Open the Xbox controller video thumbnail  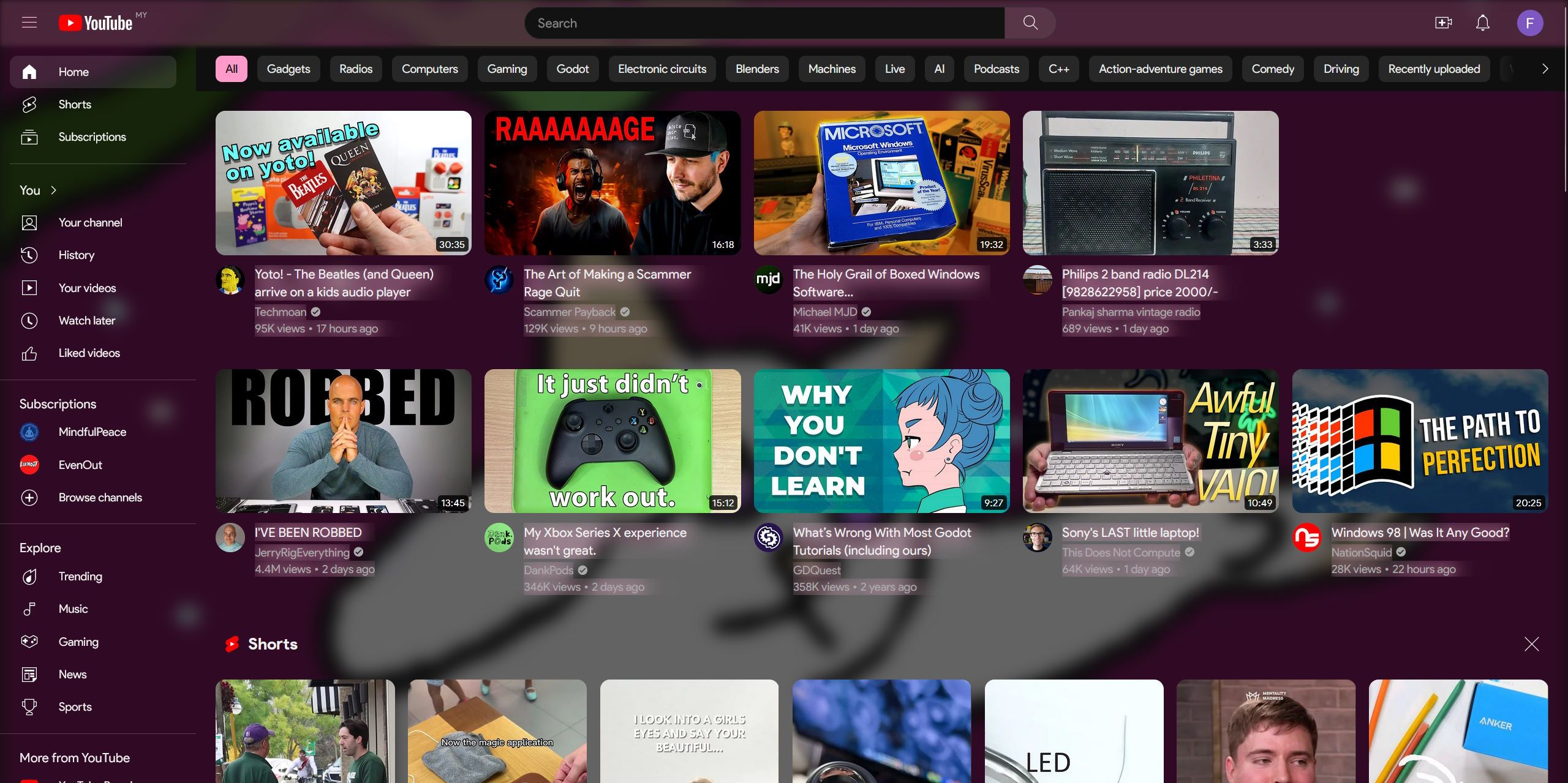612,441
